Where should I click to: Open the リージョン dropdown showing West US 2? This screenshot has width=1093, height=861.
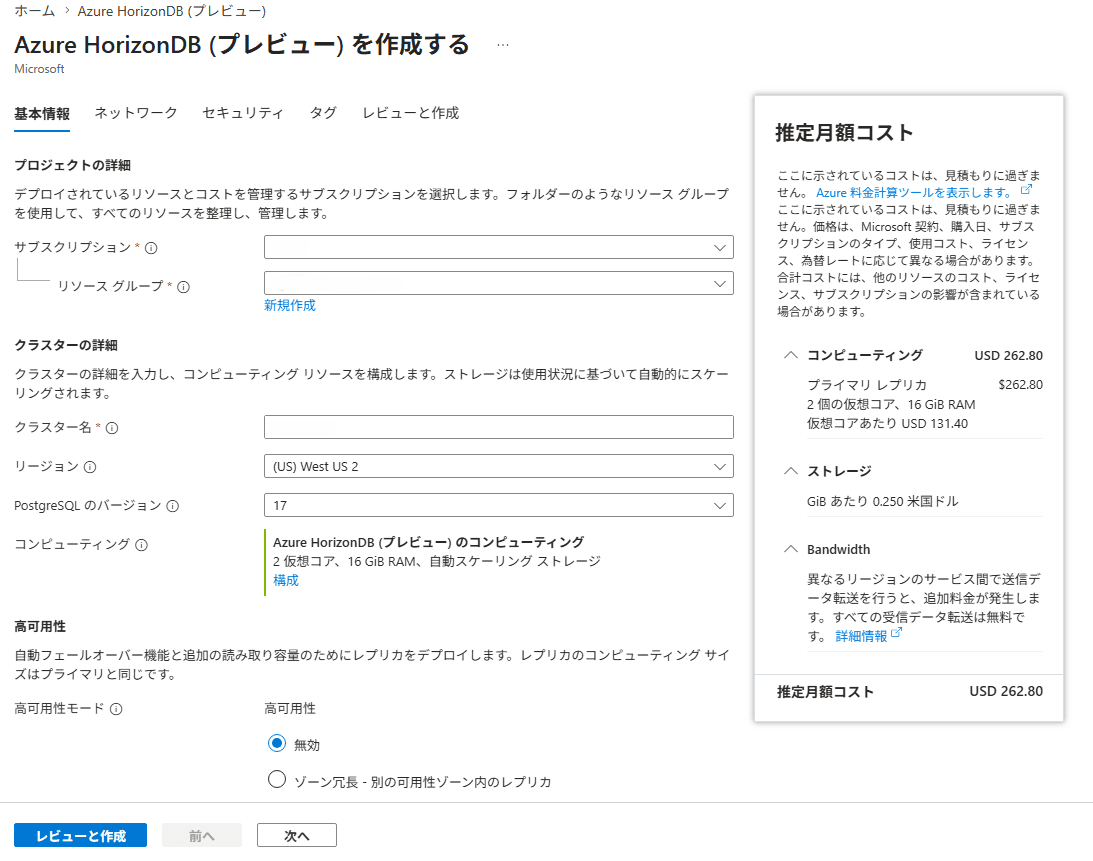[498, 466]
